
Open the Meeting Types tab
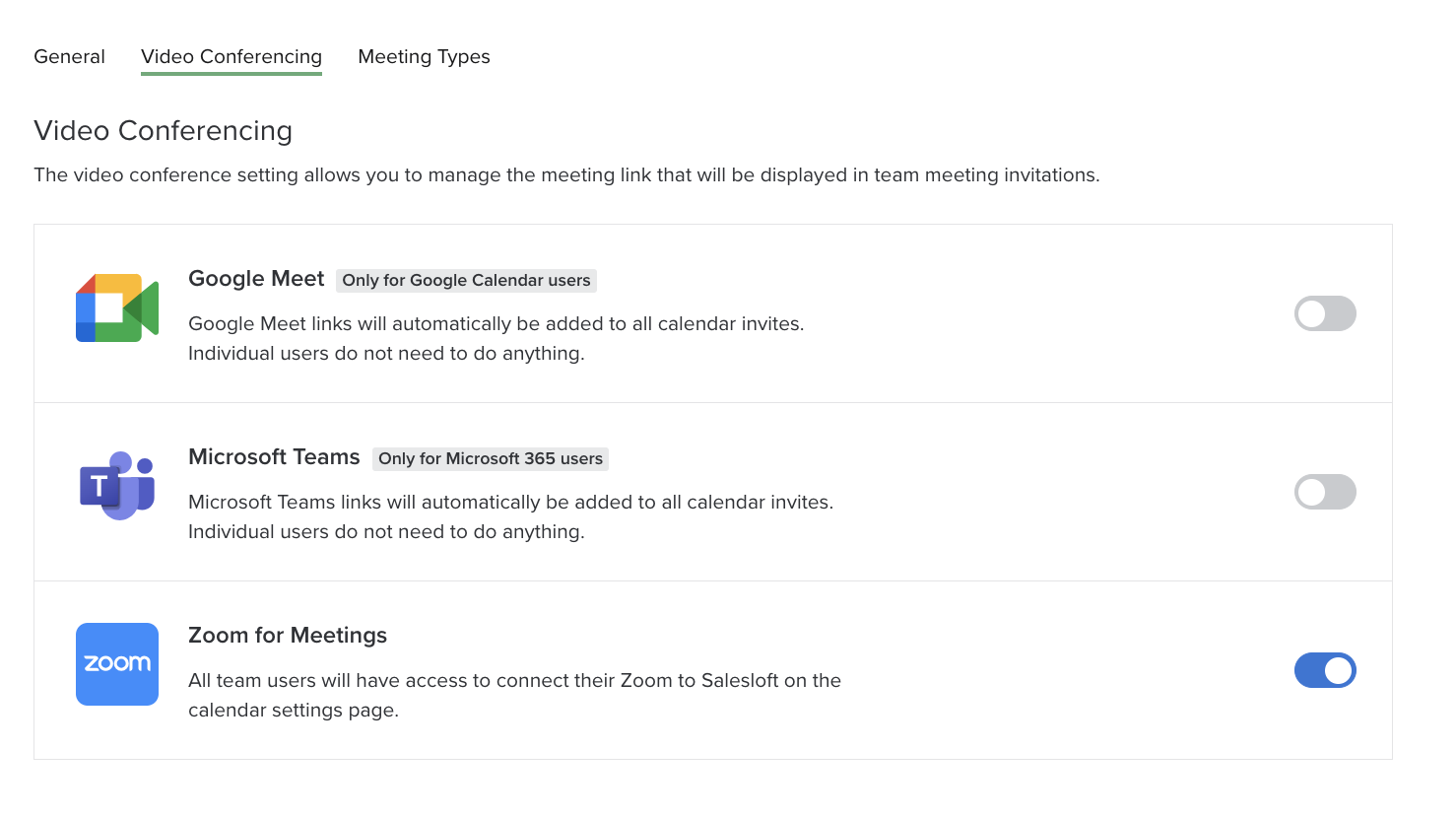[x=424, y=56]
